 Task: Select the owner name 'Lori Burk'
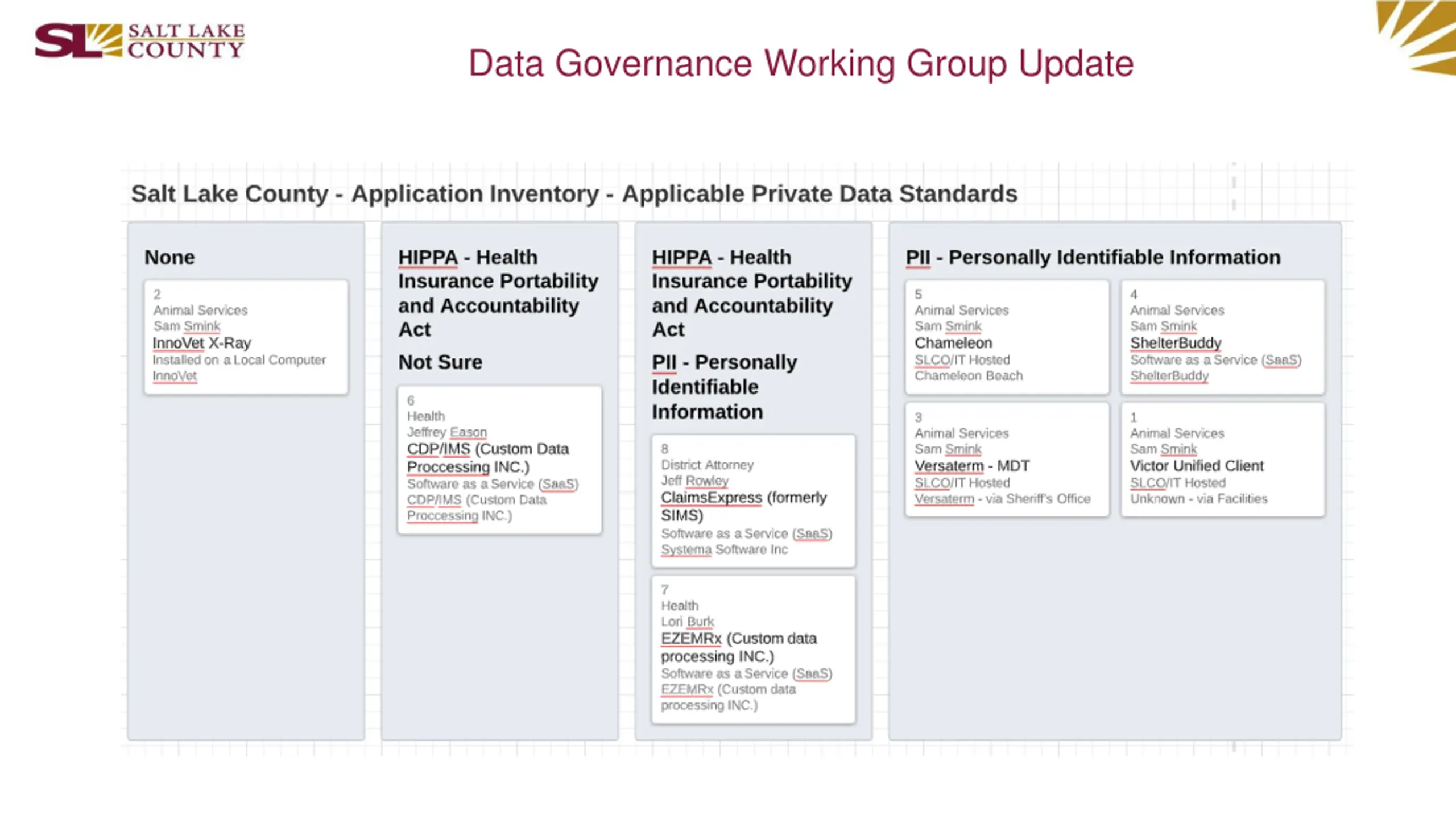[687, 622]
